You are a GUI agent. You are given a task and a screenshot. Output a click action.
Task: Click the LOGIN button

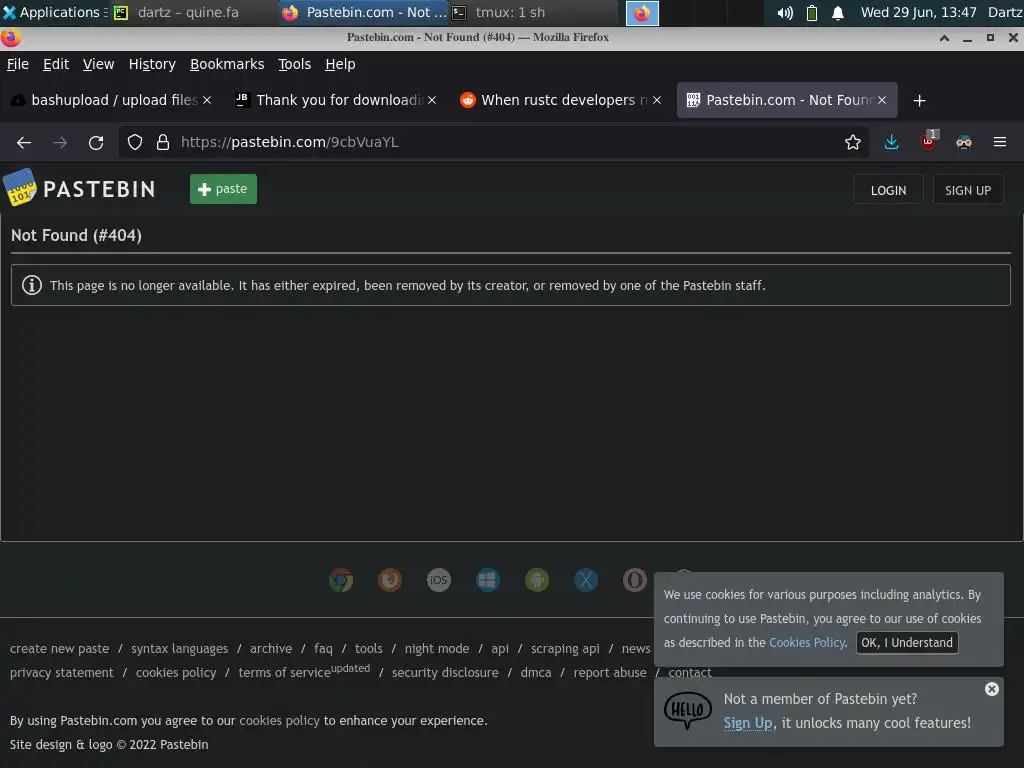[888, 190]
